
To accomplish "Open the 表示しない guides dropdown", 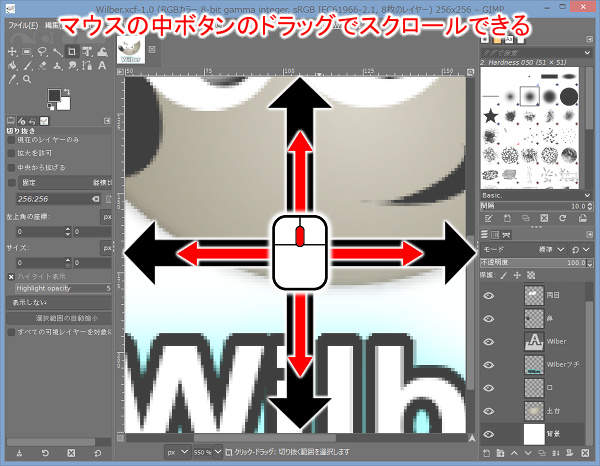I will (x=59, y=303).
